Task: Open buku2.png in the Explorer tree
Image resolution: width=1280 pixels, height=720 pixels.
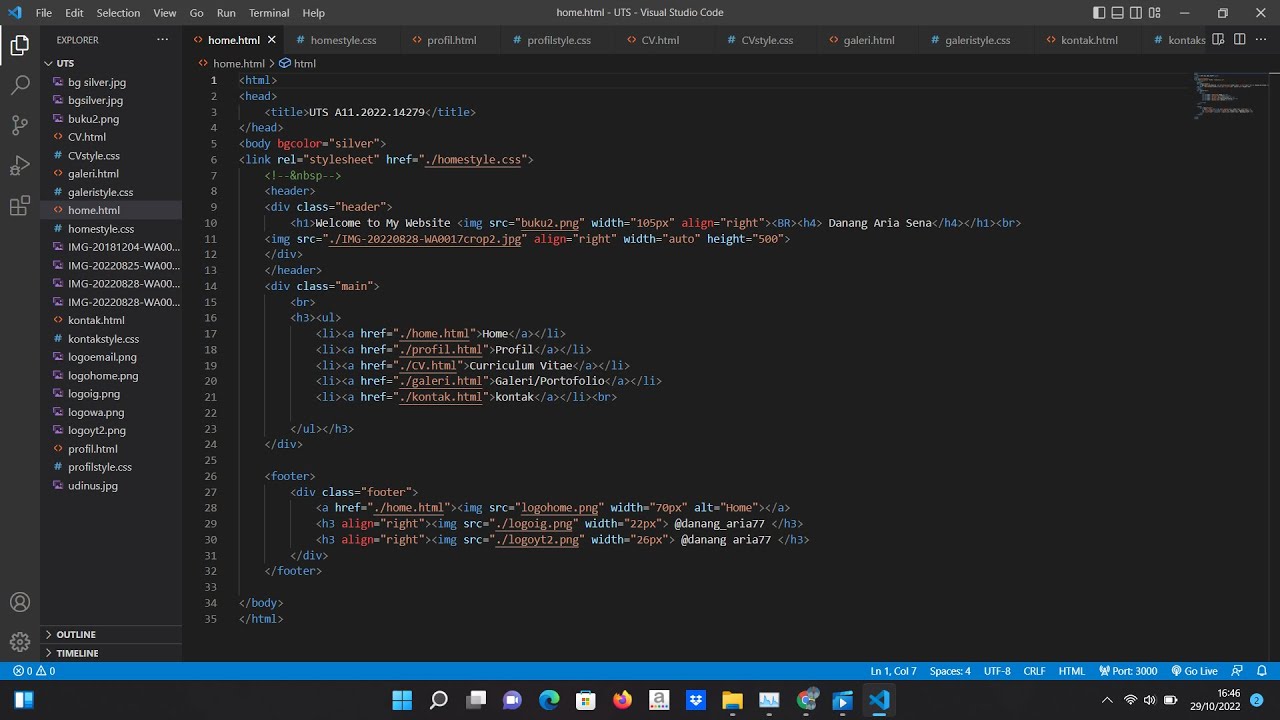Action: coord(110,119)
